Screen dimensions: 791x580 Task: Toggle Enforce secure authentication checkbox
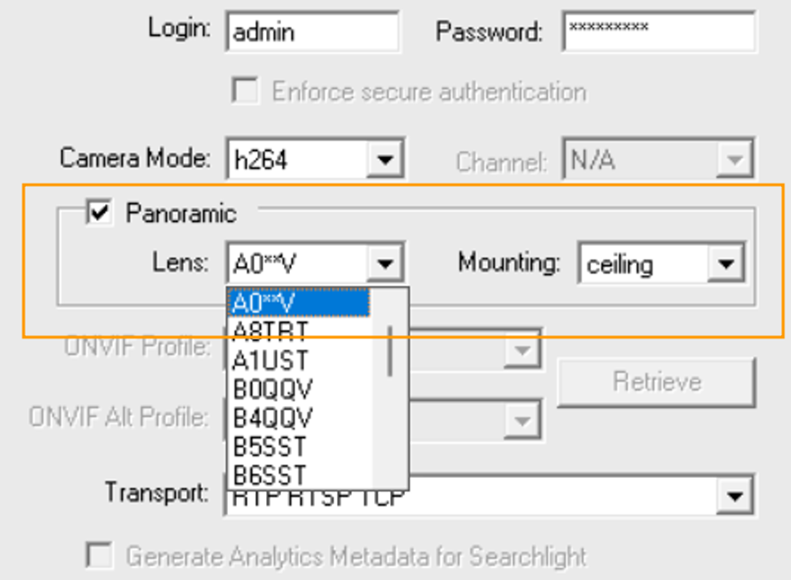(x=245, y=91)
